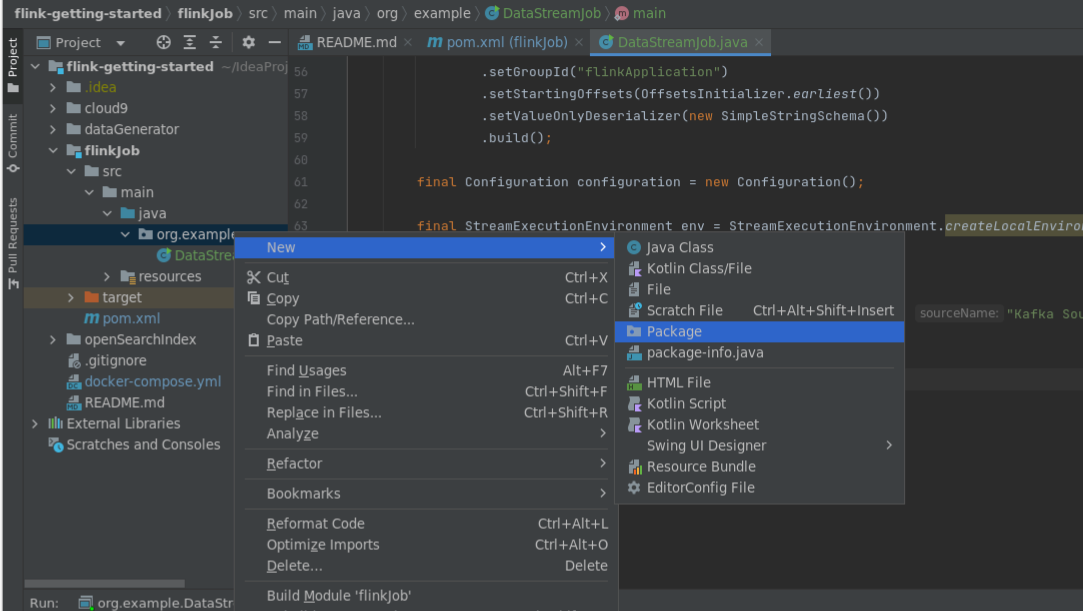This screenshot has height=611, width=1083.
Task: Choose Cut from context menu
Action: 425,278
